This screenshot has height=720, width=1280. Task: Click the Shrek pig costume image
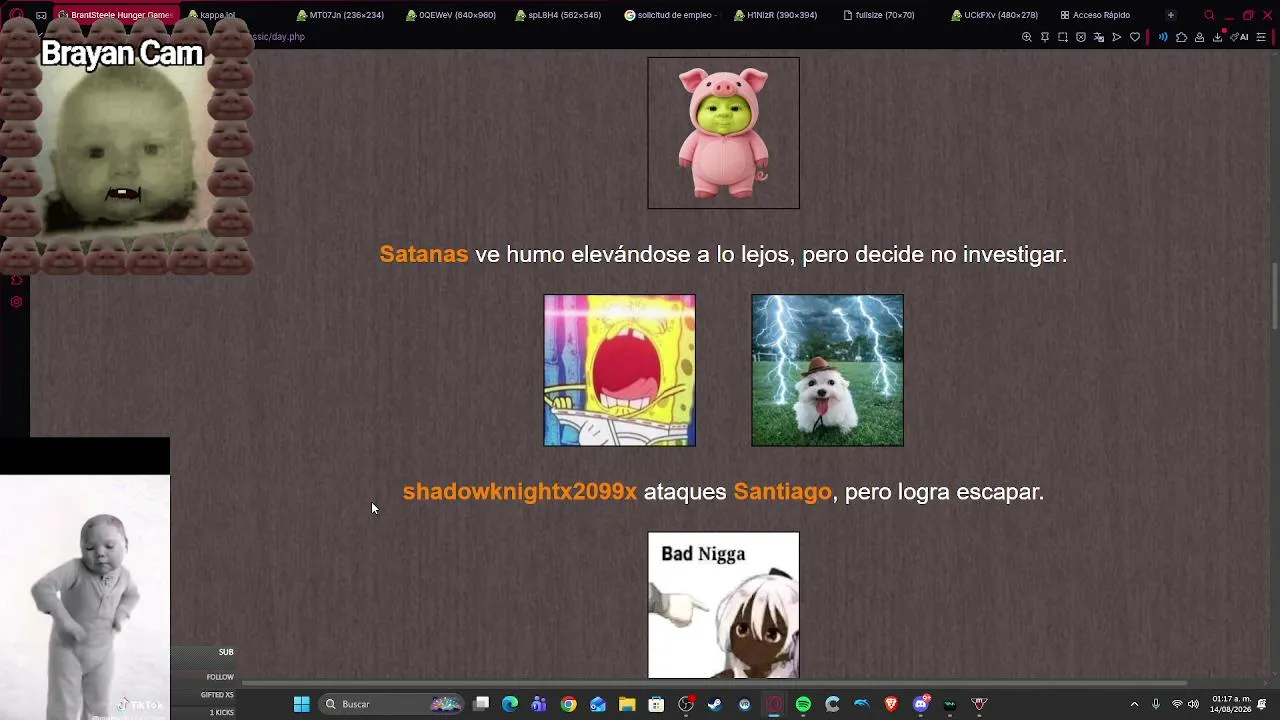723,133
